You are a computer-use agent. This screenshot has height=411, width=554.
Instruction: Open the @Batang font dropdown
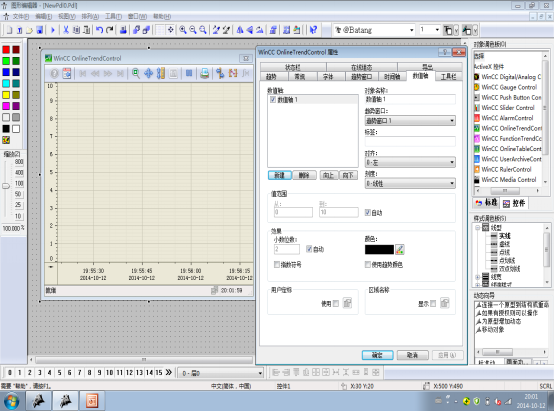tap(411, 30)
